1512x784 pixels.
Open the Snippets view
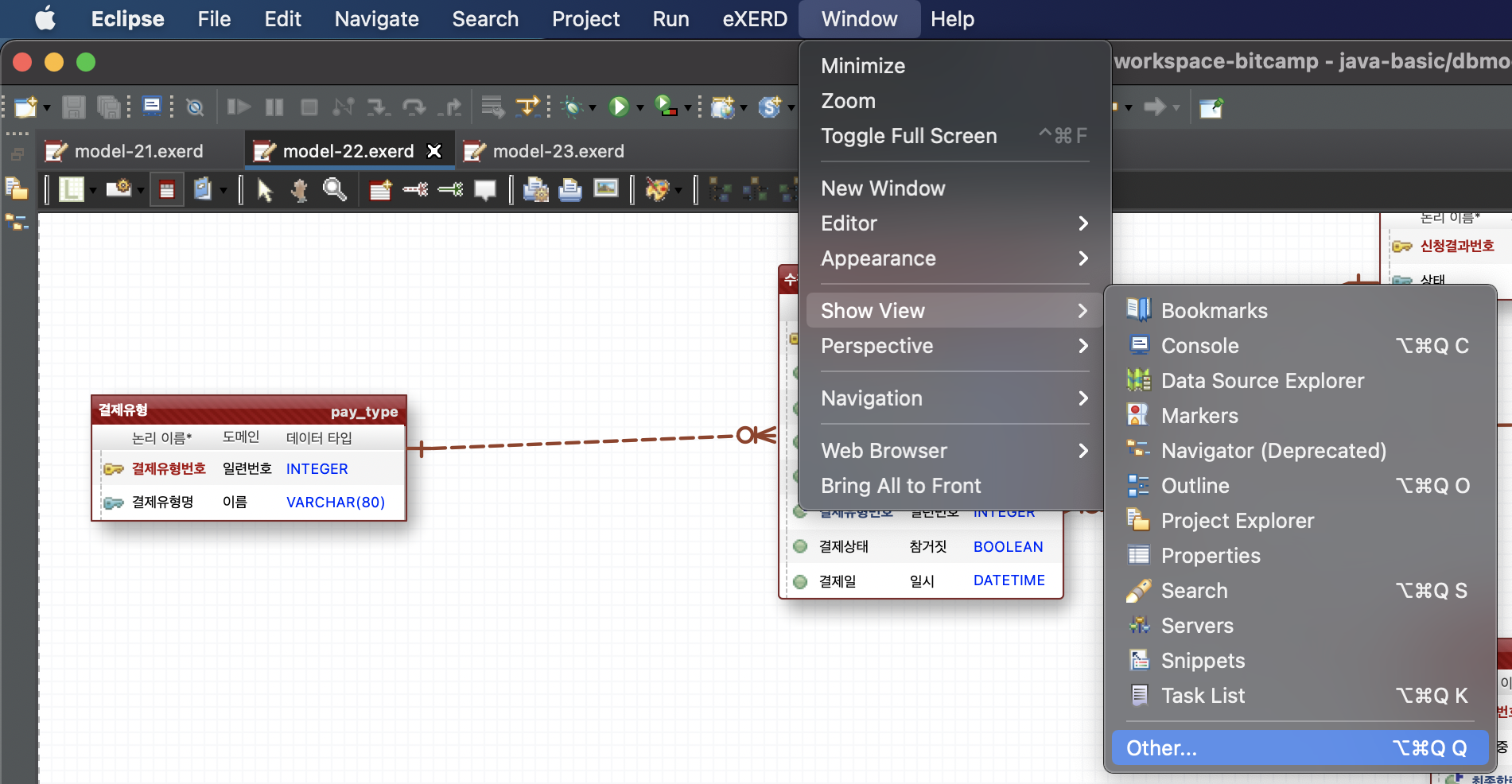(x=1300, y=661)
